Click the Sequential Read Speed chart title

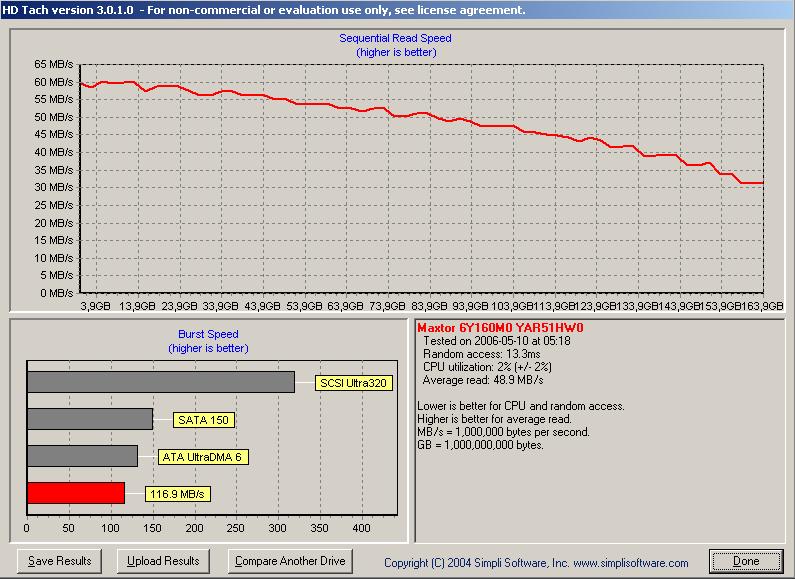pyautogui.click(x=395, y=39)
